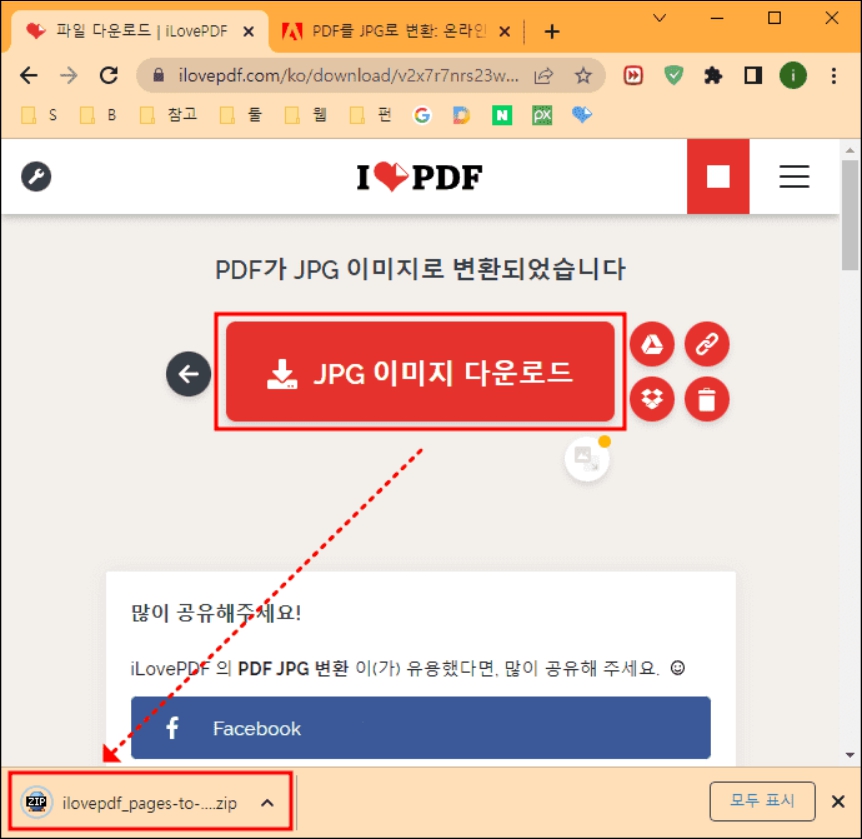Toggle the browser side panel
The width and height of the screenshot is (862, 839).
pyautogui.click(x=753, y=75)
